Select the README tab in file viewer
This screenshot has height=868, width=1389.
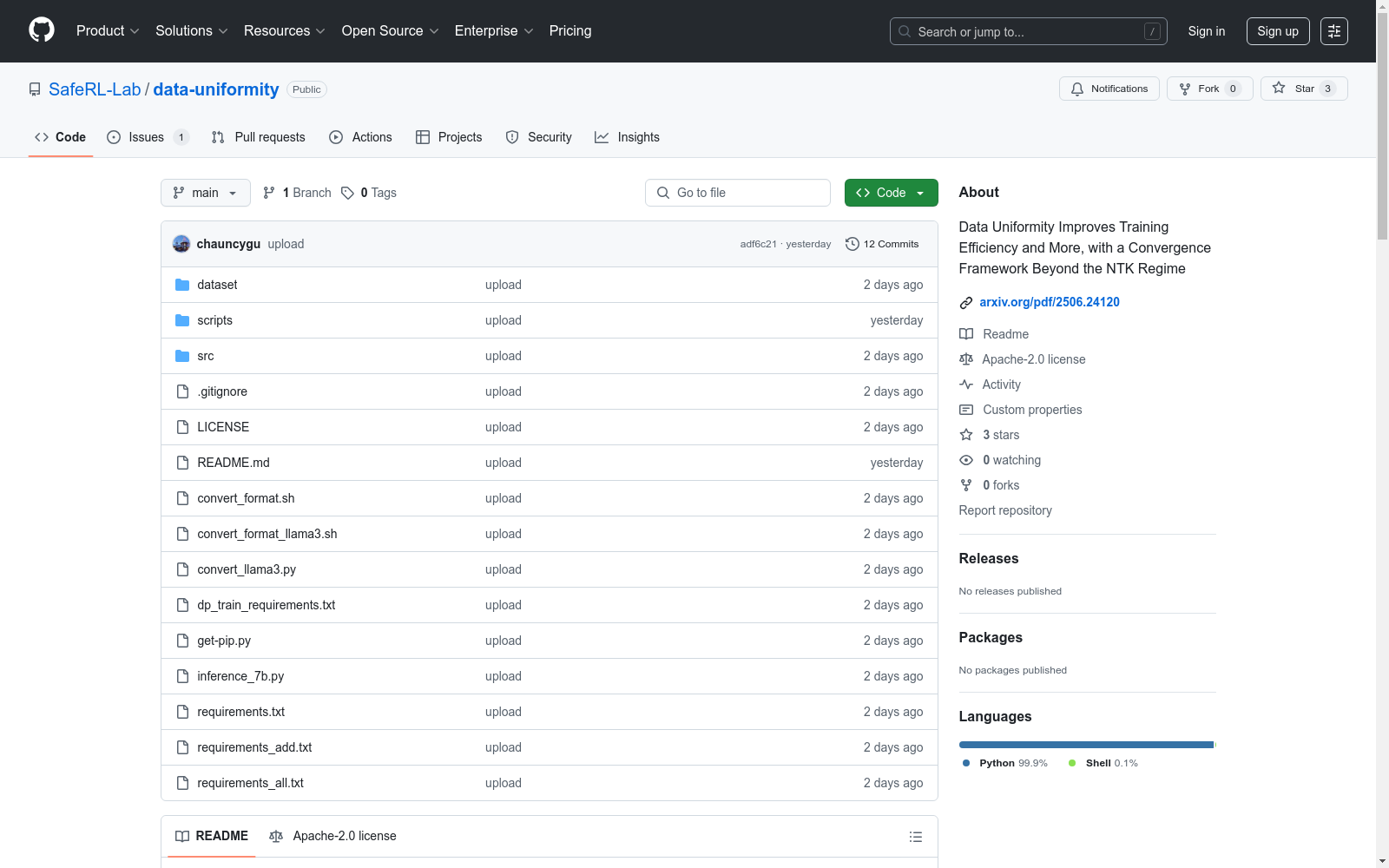(212, 836)
